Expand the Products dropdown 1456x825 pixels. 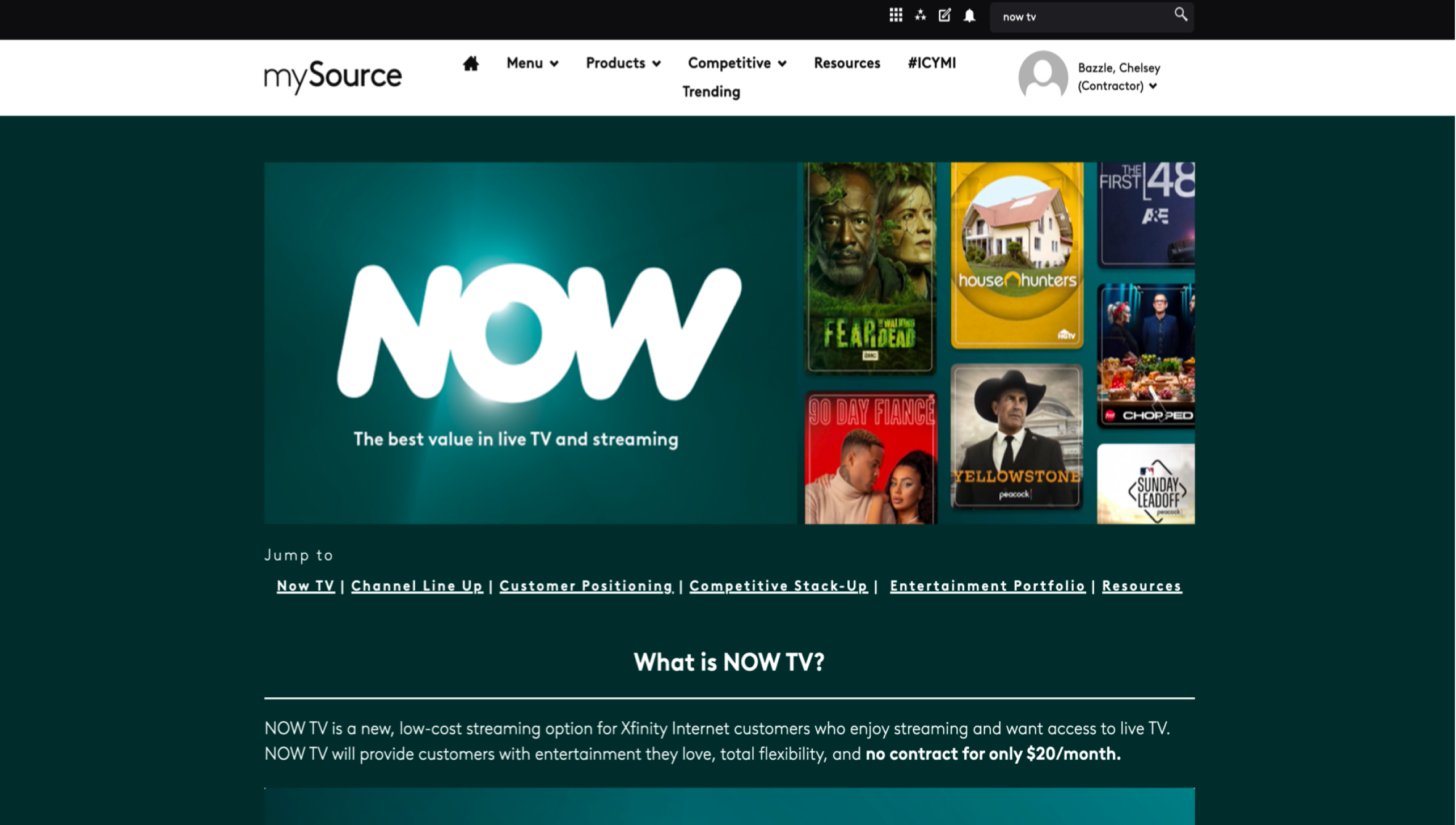(x=623, y=63)
